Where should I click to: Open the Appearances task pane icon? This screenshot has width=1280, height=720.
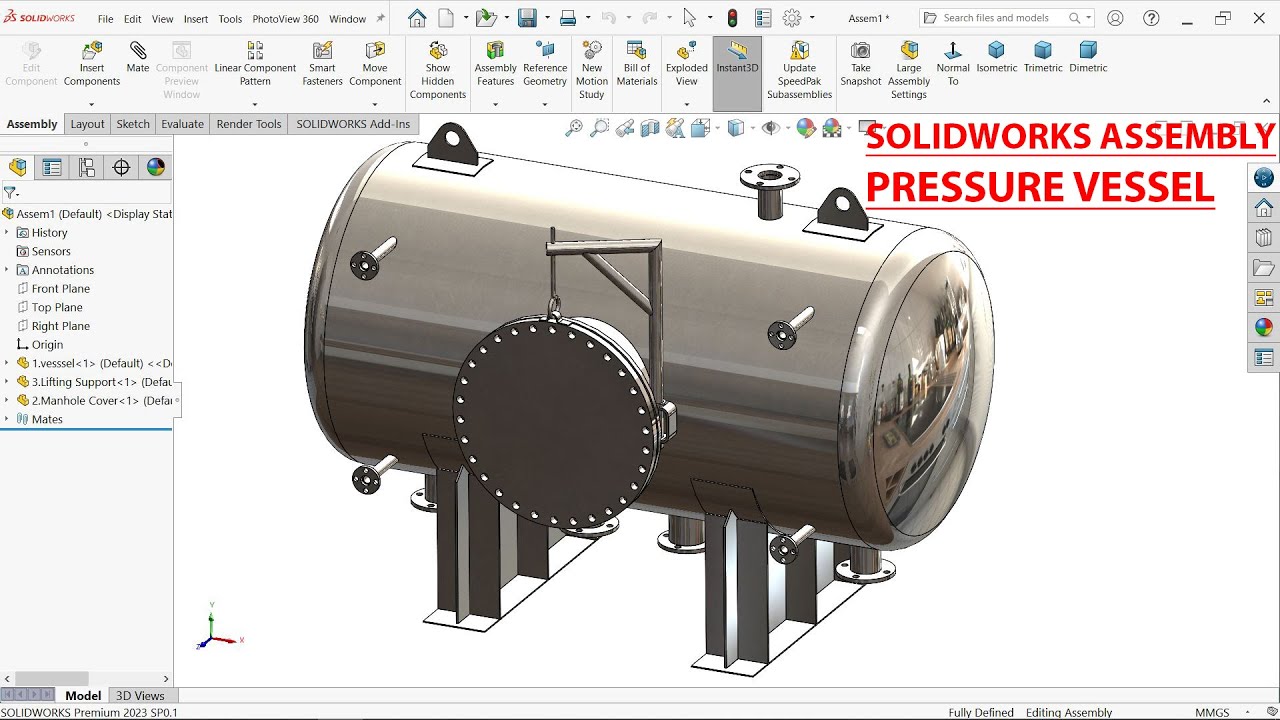tap(1264, 327)
